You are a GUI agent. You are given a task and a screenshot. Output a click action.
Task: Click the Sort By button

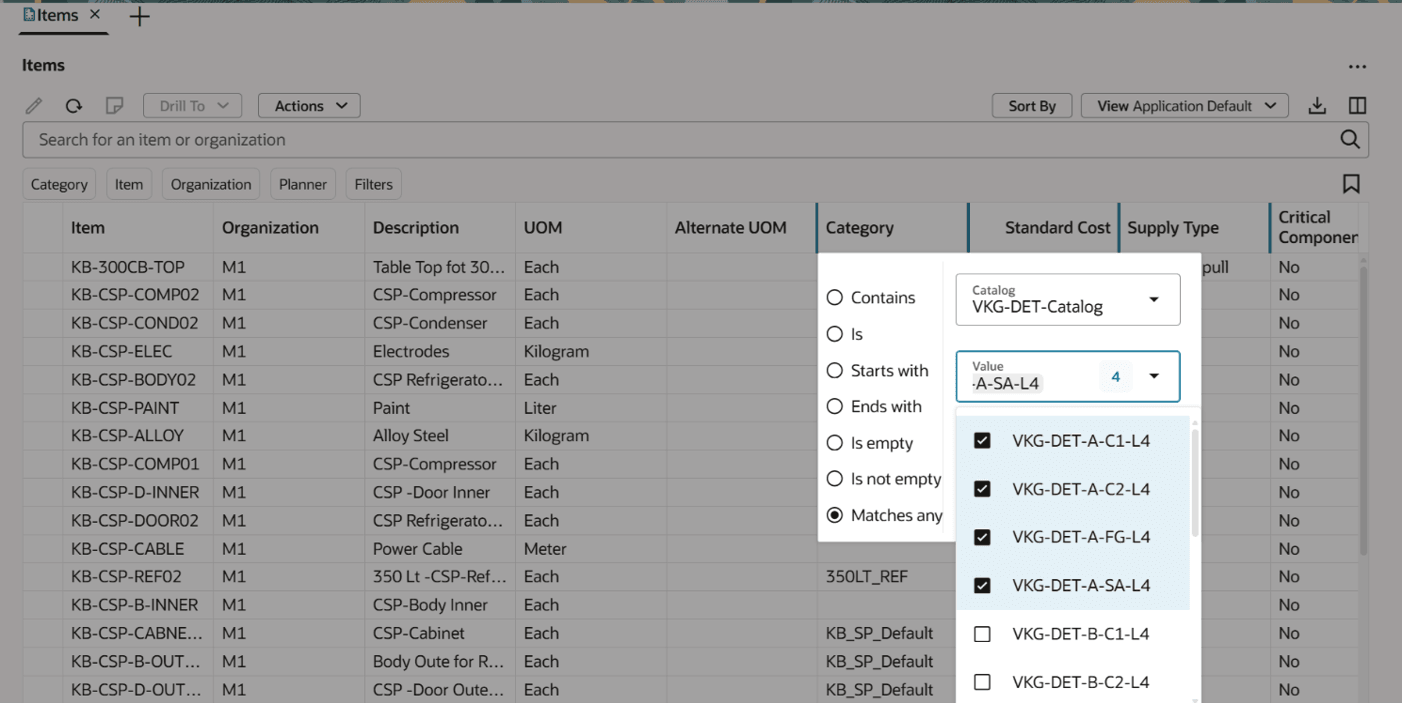tap(1032, 106)
